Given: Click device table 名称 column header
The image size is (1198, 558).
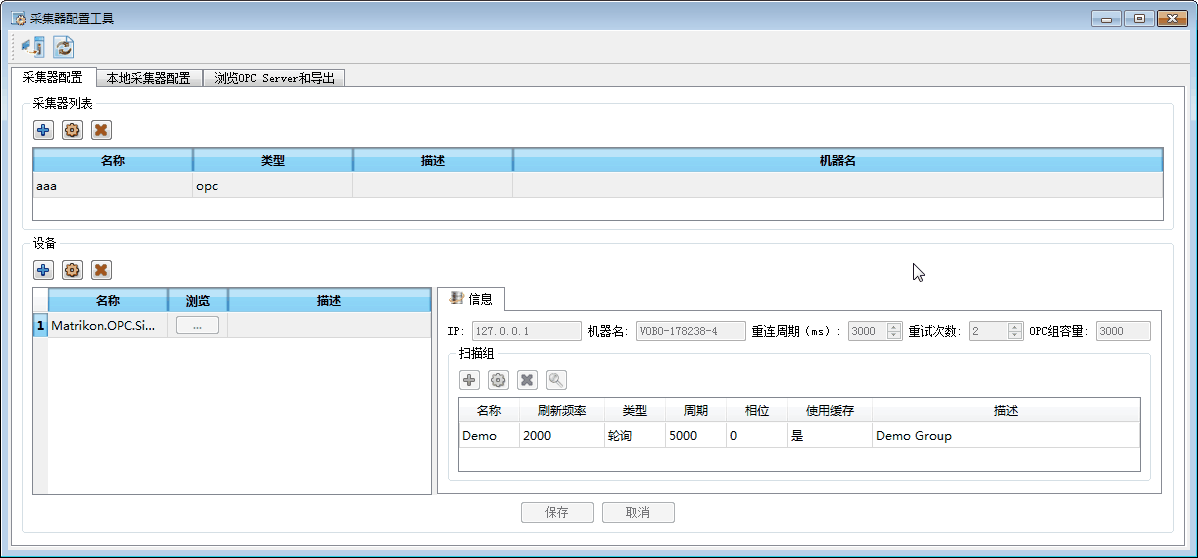Looking at the screenshot, I should point(108,300).
